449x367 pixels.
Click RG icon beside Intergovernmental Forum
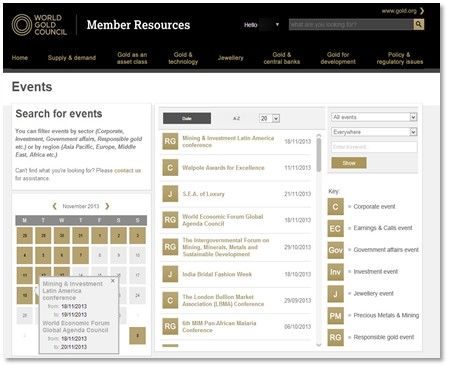click(170, 247)
